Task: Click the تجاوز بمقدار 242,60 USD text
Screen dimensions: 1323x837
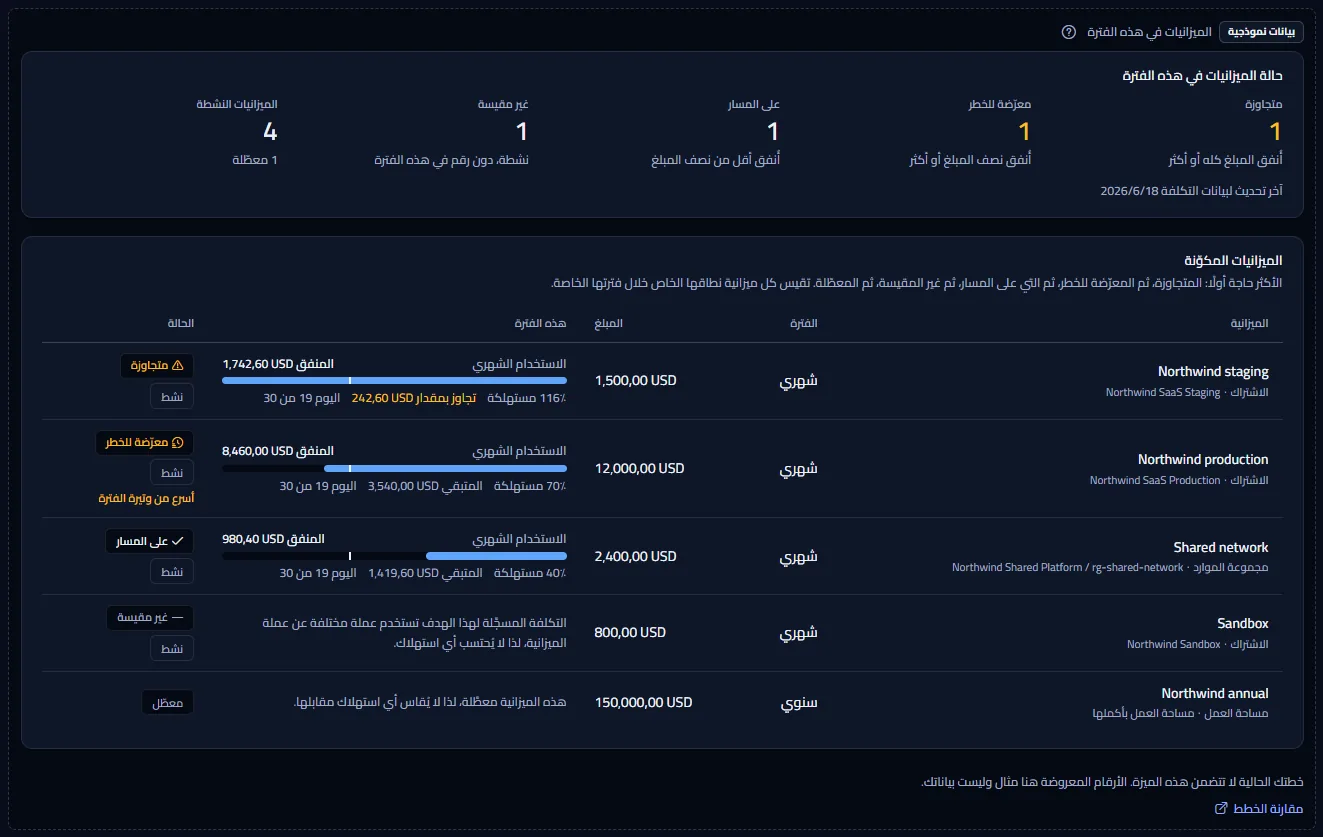Action: [x=414, y=398]
